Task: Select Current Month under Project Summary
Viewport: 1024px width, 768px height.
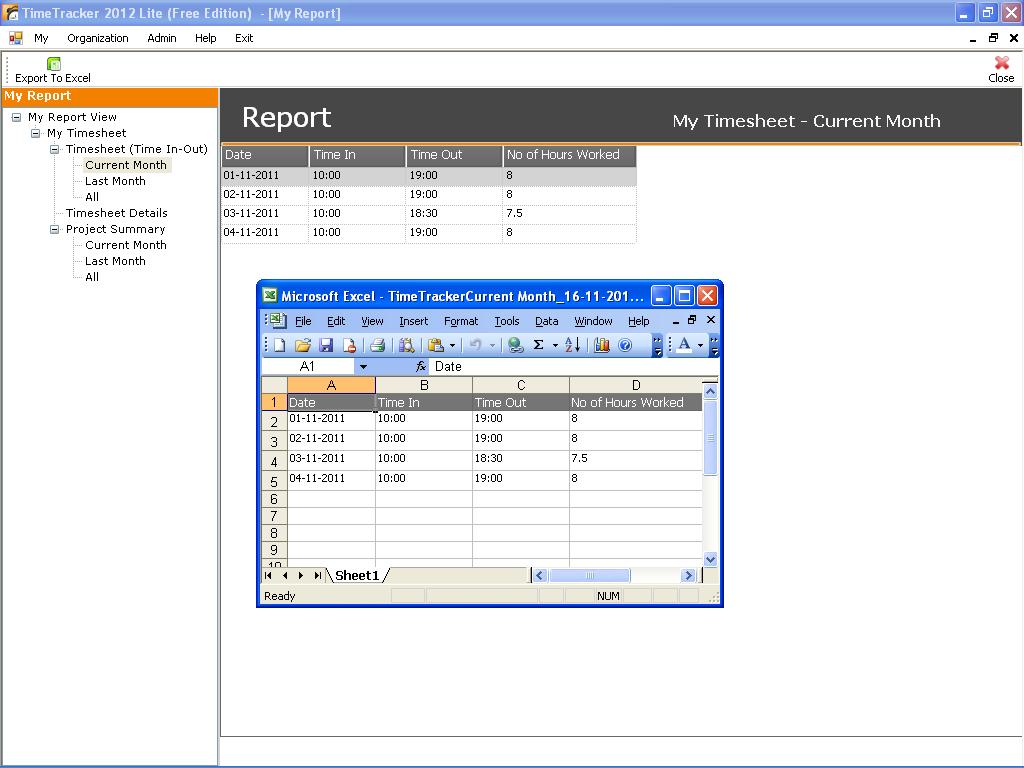Action: 126,245
